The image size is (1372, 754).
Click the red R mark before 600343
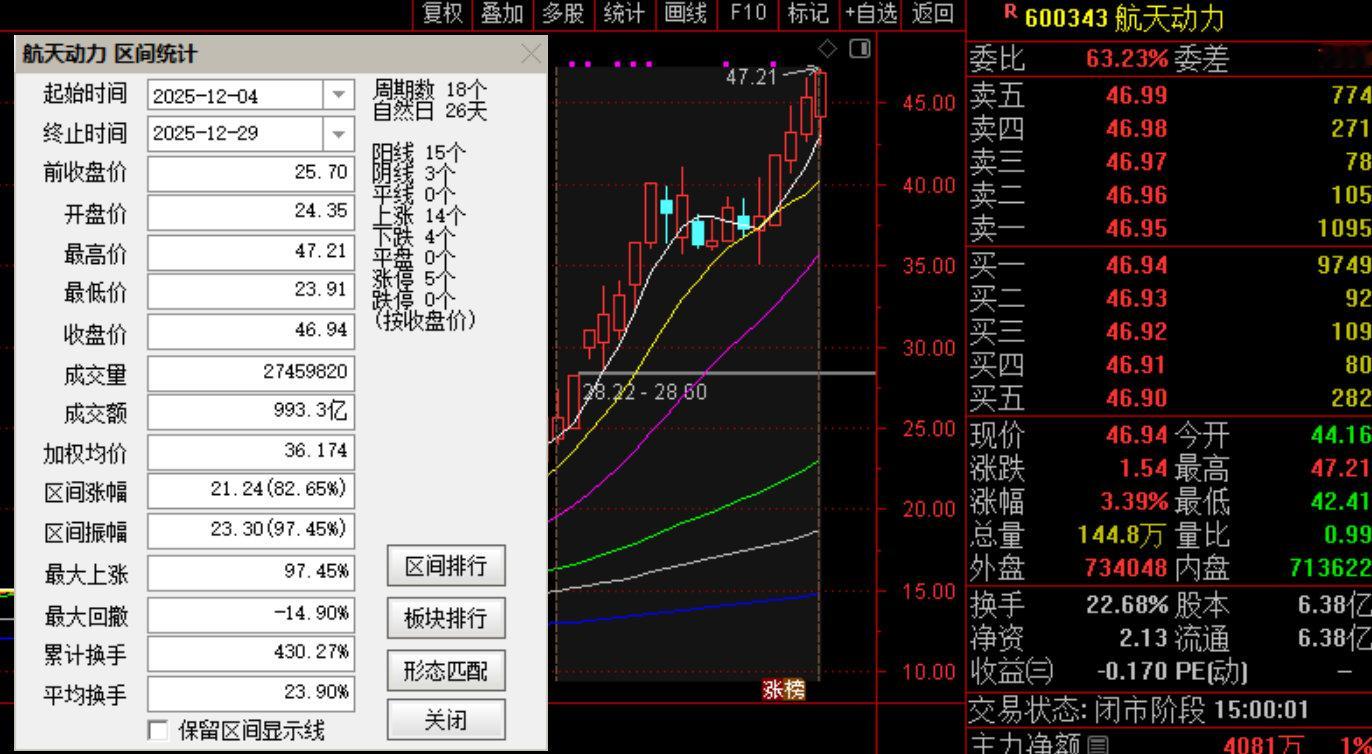(x=1010, y=13)
